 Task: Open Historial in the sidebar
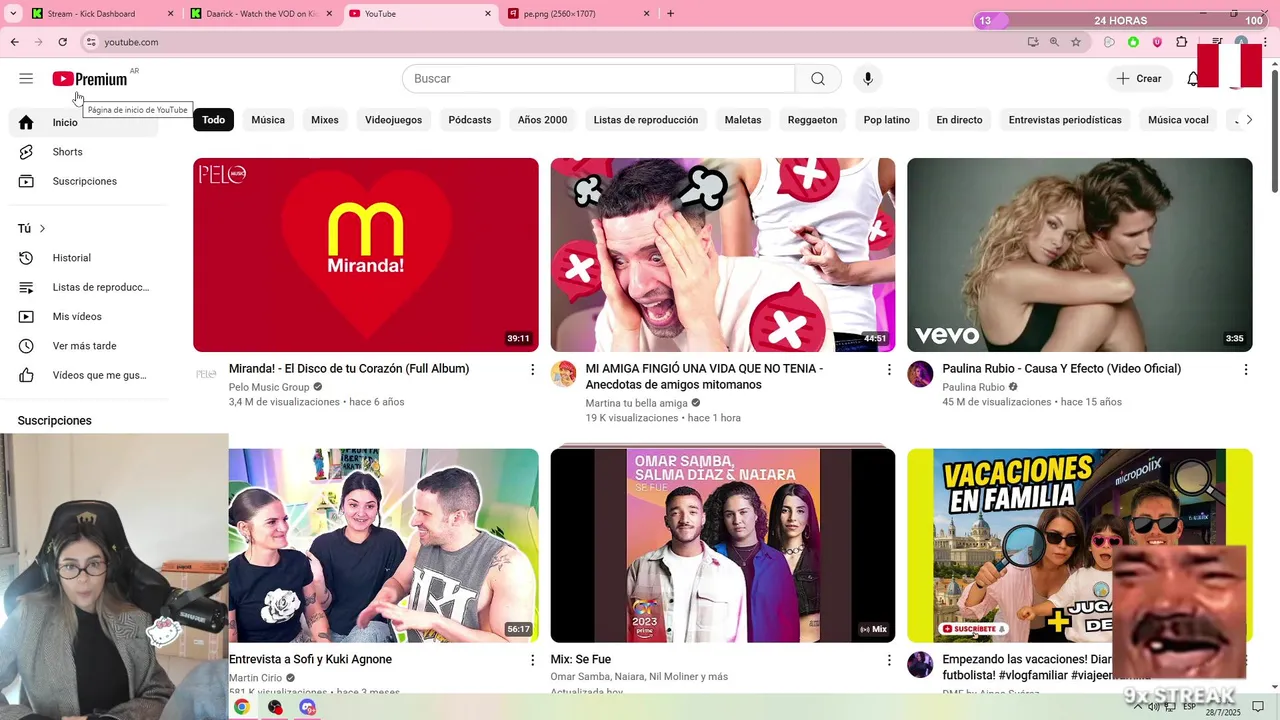pos(84,258)
